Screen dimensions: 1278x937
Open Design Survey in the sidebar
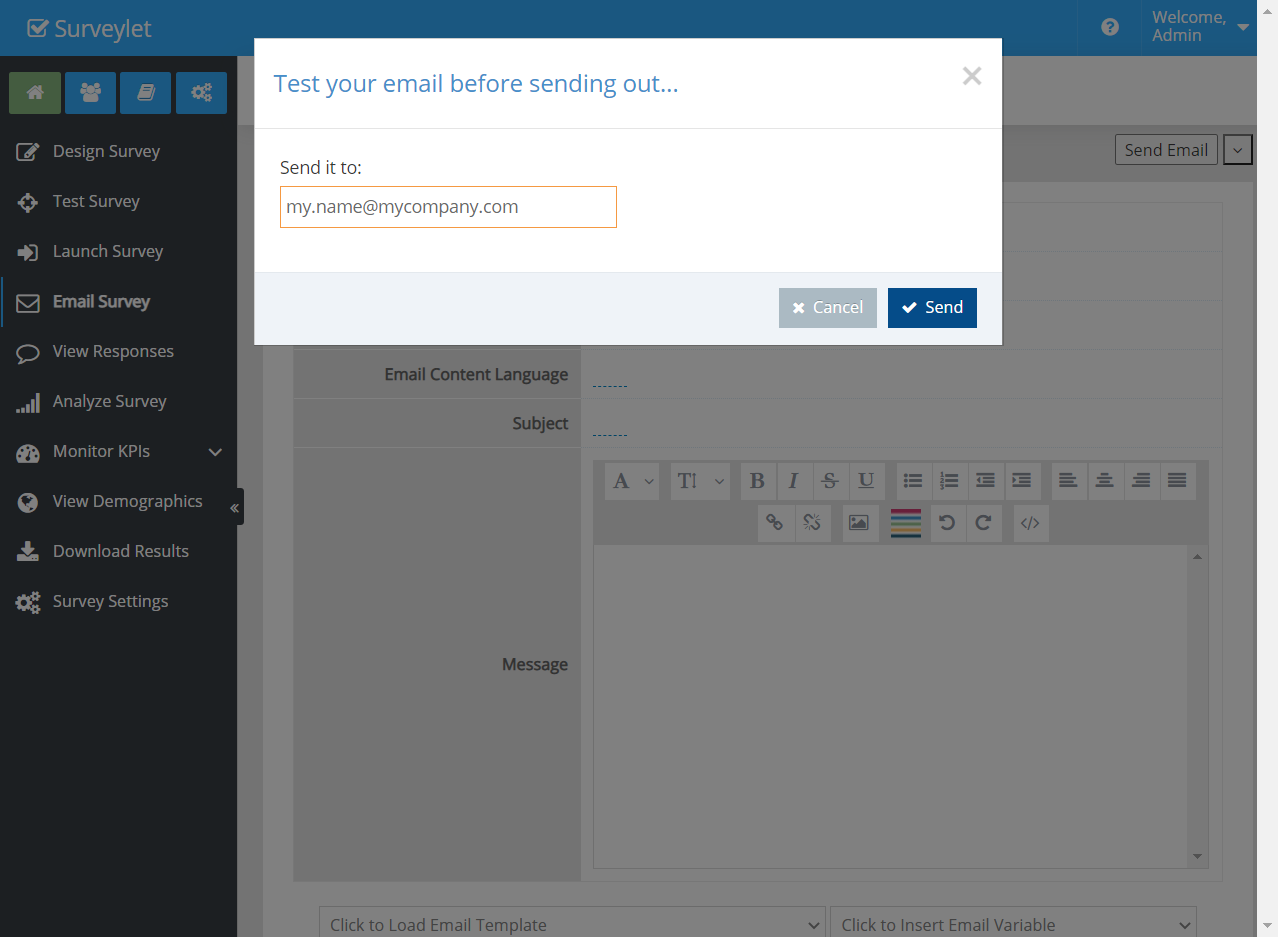(x=106, y=151)
